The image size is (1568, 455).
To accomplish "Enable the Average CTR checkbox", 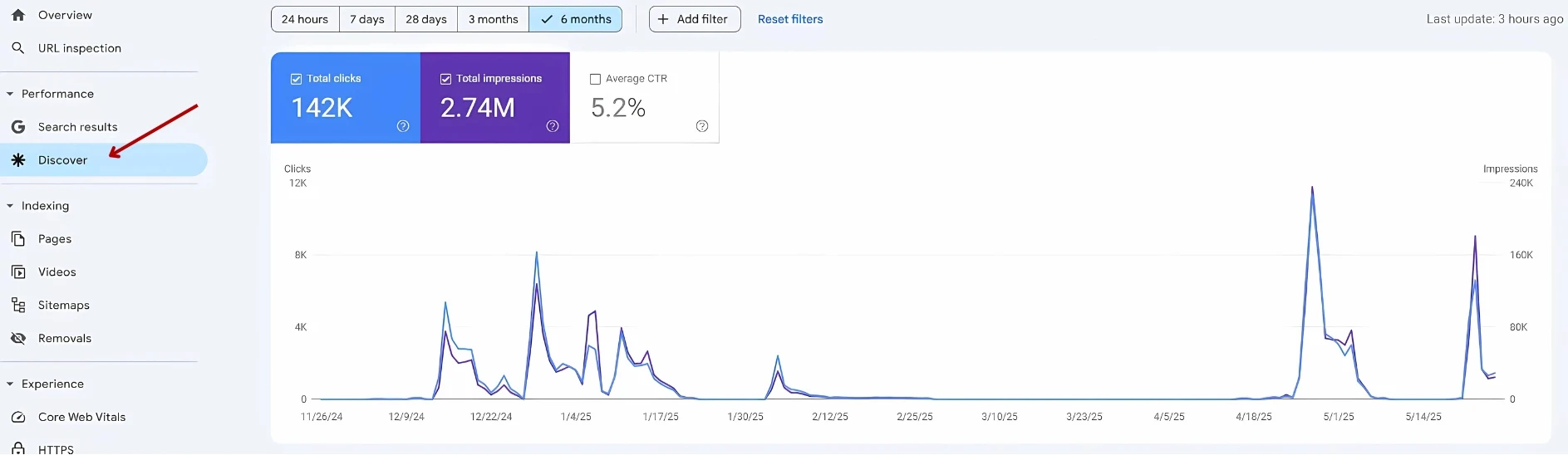I will (595, 79).
